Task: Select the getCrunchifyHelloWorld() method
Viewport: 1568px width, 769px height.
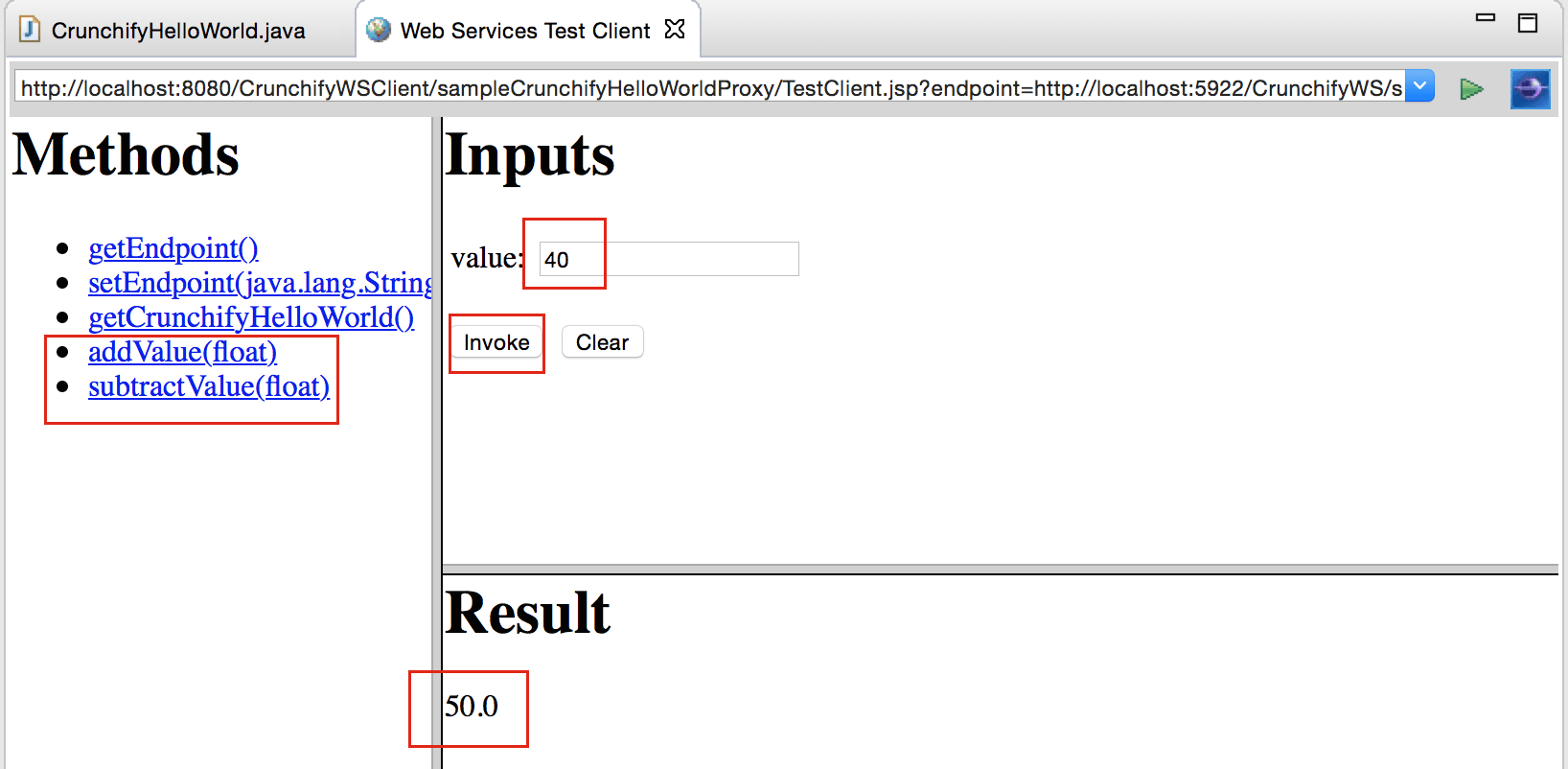Action: pyautogui.click(x=250, y=317)
